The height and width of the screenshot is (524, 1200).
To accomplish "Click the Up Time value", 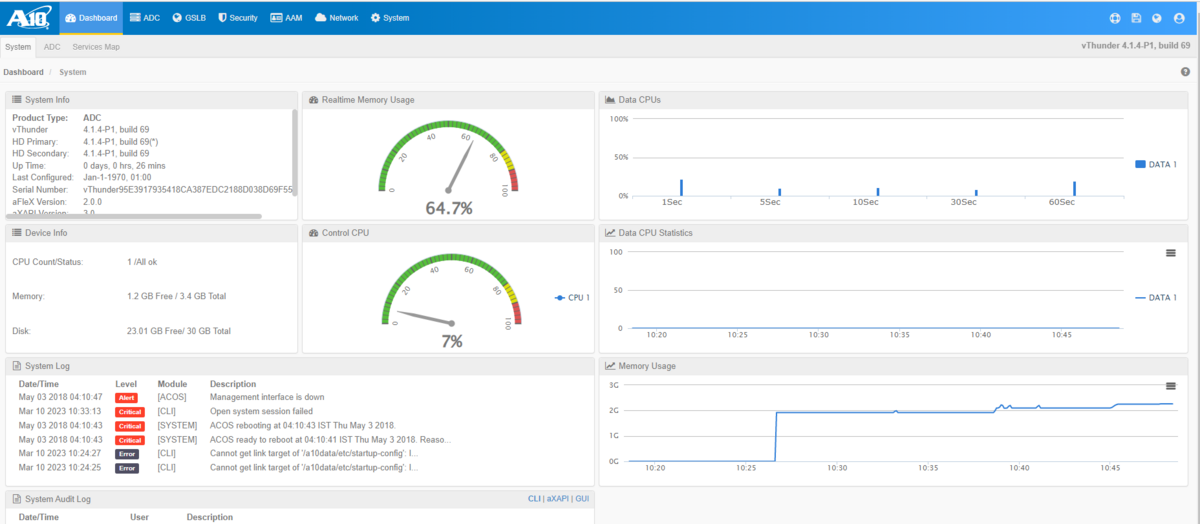I will [124, 165].
